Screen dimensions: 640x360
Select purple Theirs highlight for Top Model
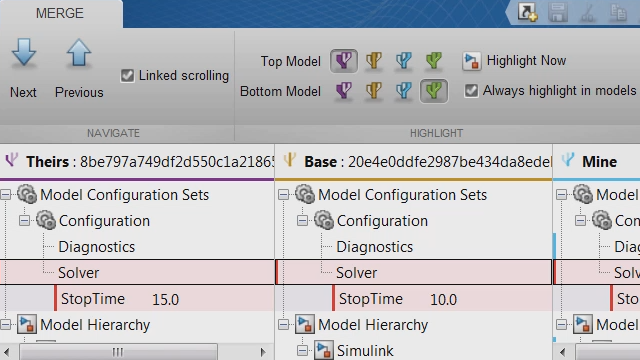coord(344,61)
